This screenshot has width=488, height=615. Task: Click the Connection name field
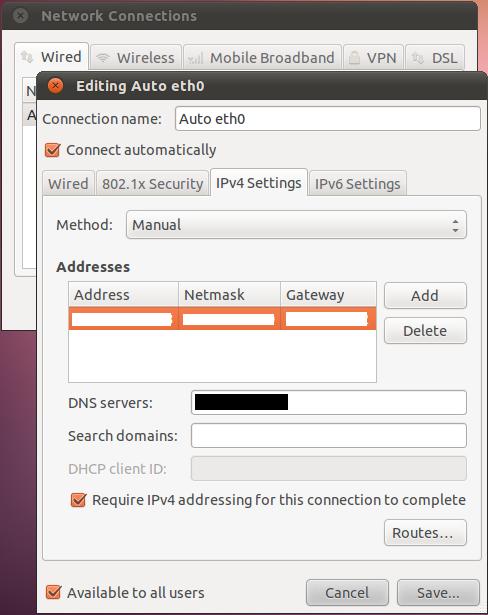click(328, 118)
